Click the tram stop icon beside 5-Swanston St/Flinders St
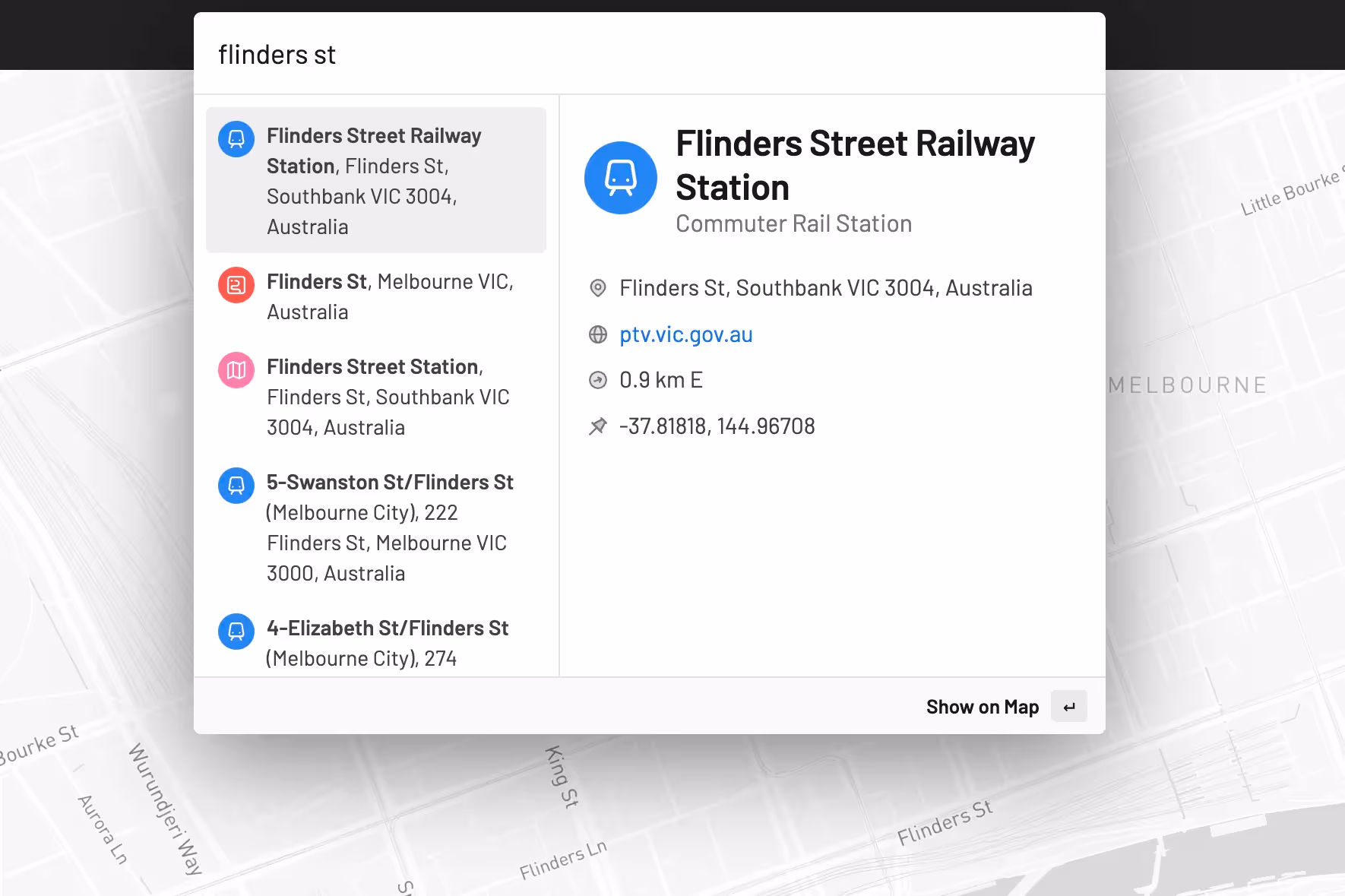 tap(236, 486)
